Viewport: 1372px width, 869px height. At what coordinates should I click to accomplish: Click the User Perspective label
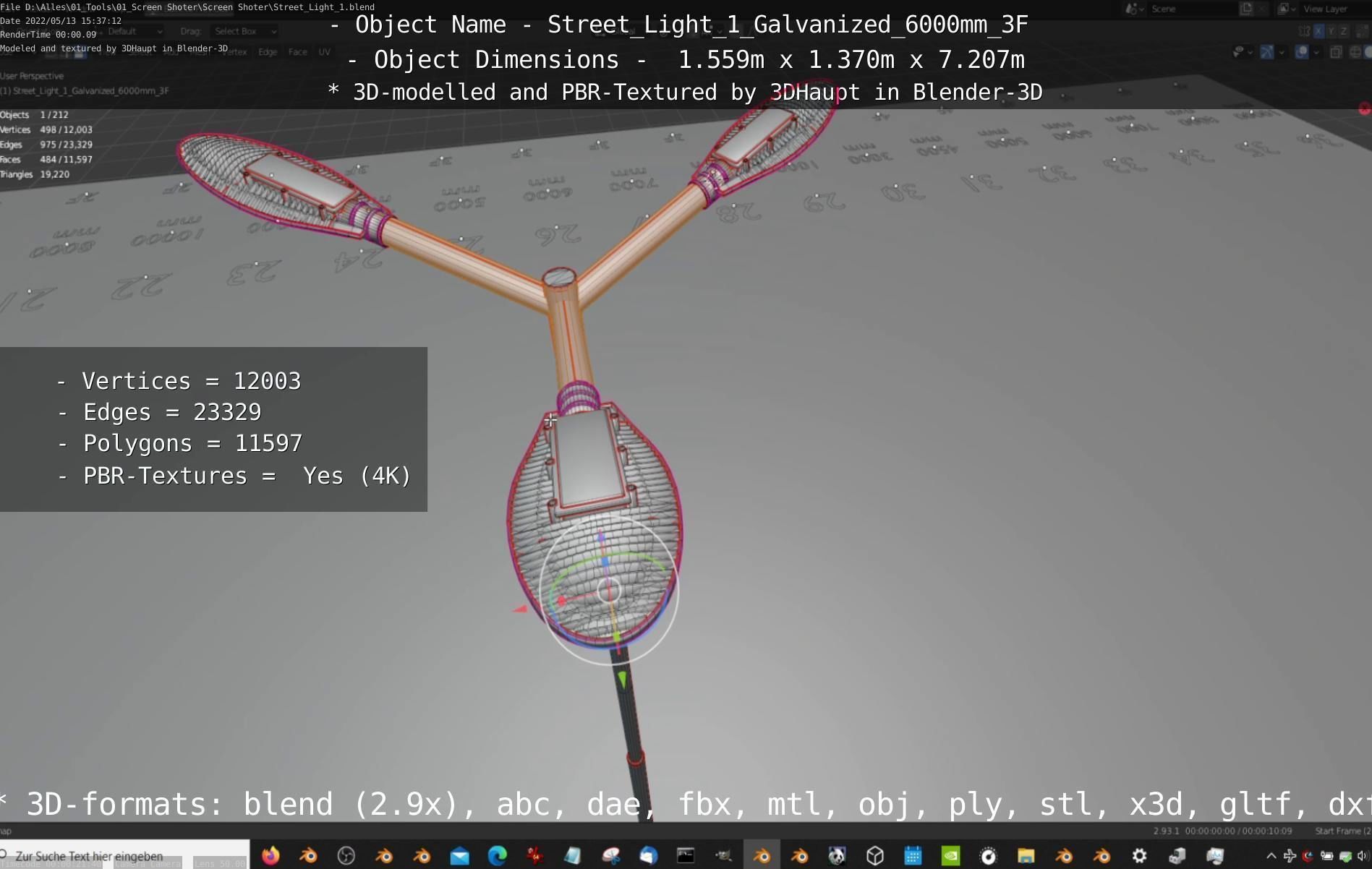coord(32,76)
